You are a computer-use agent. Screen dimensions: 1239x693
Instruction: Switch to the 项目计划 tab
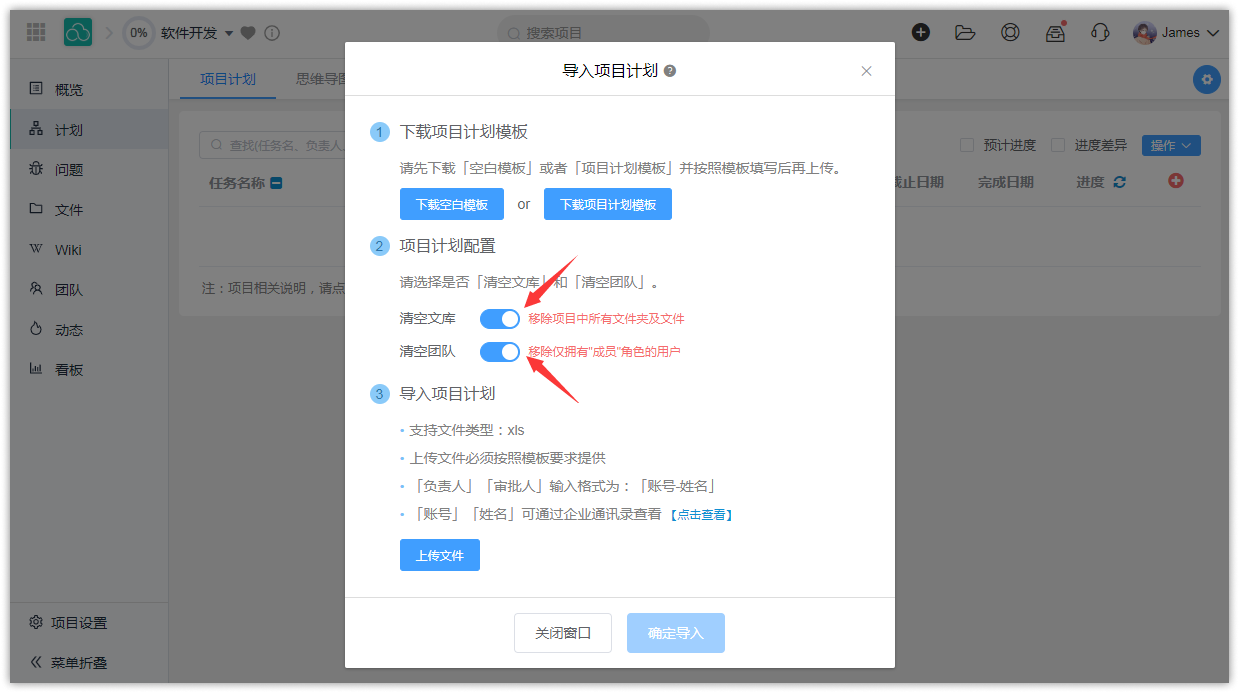click(228, 80)
